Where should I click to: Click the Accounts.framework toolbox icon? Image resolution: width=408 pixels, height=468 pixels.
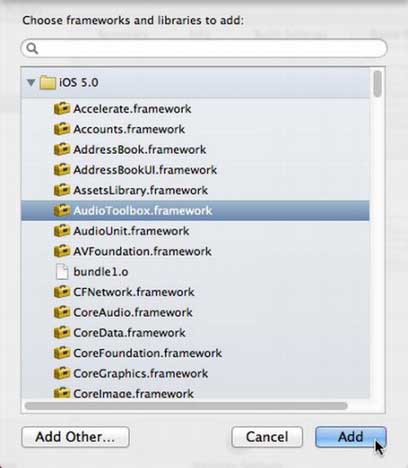[x=62, y=129]
